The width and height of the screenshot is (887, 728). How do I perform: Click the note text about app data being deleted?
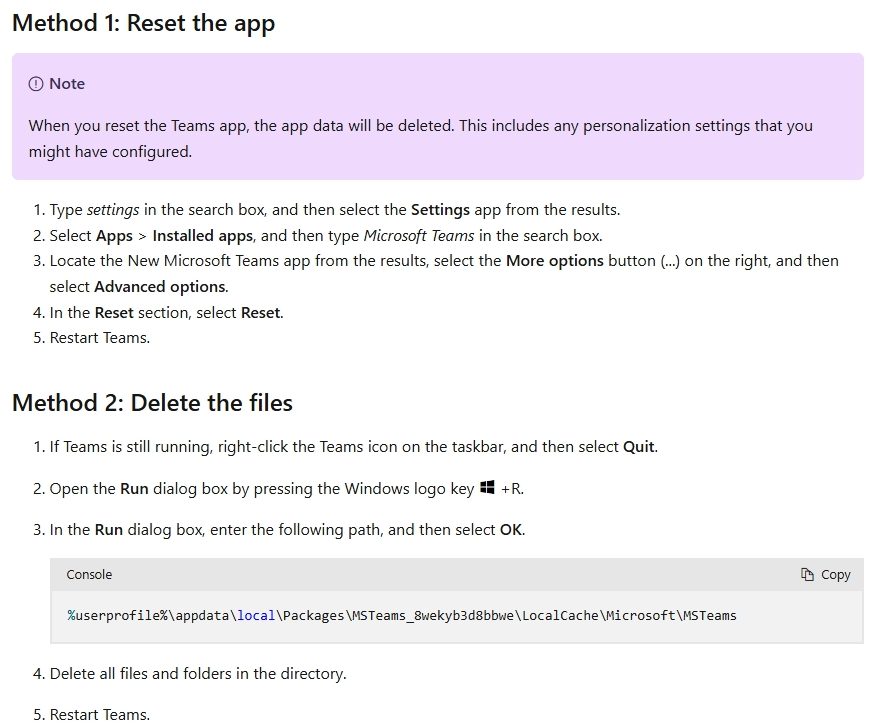pos(420,139)
